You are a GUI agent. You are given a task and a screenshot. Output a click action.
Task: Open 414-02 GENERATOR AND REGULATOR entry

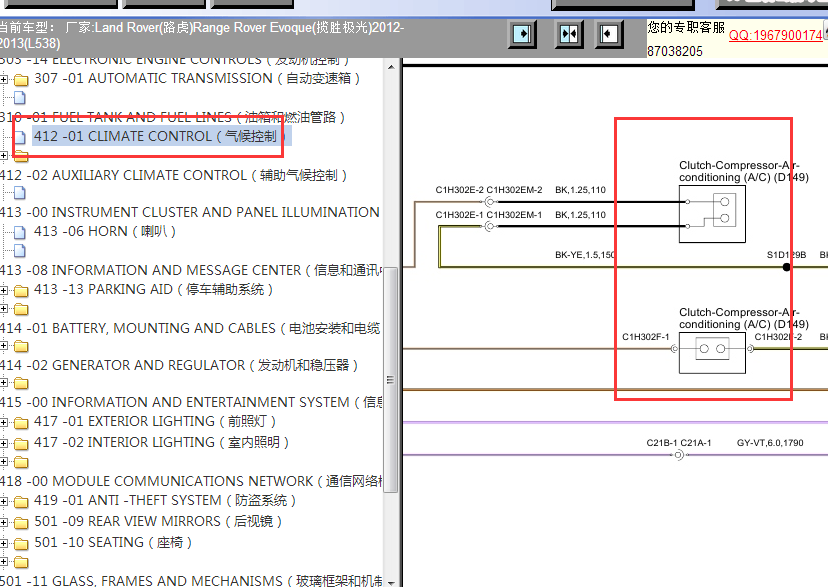tap(179, 365)
